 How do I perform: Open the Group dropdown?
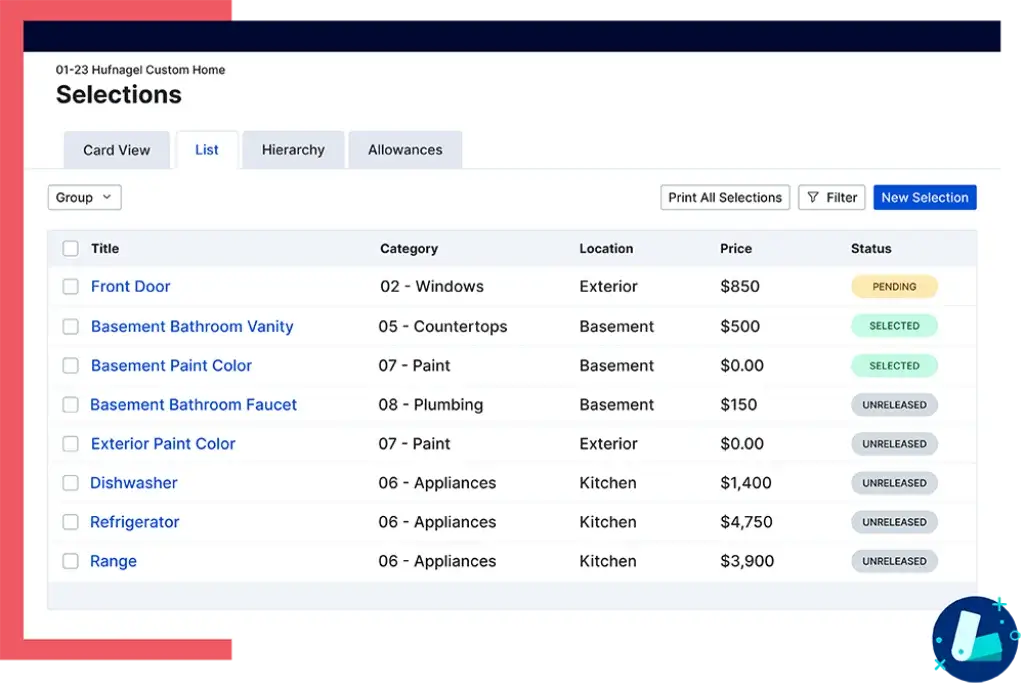point(84,197)
